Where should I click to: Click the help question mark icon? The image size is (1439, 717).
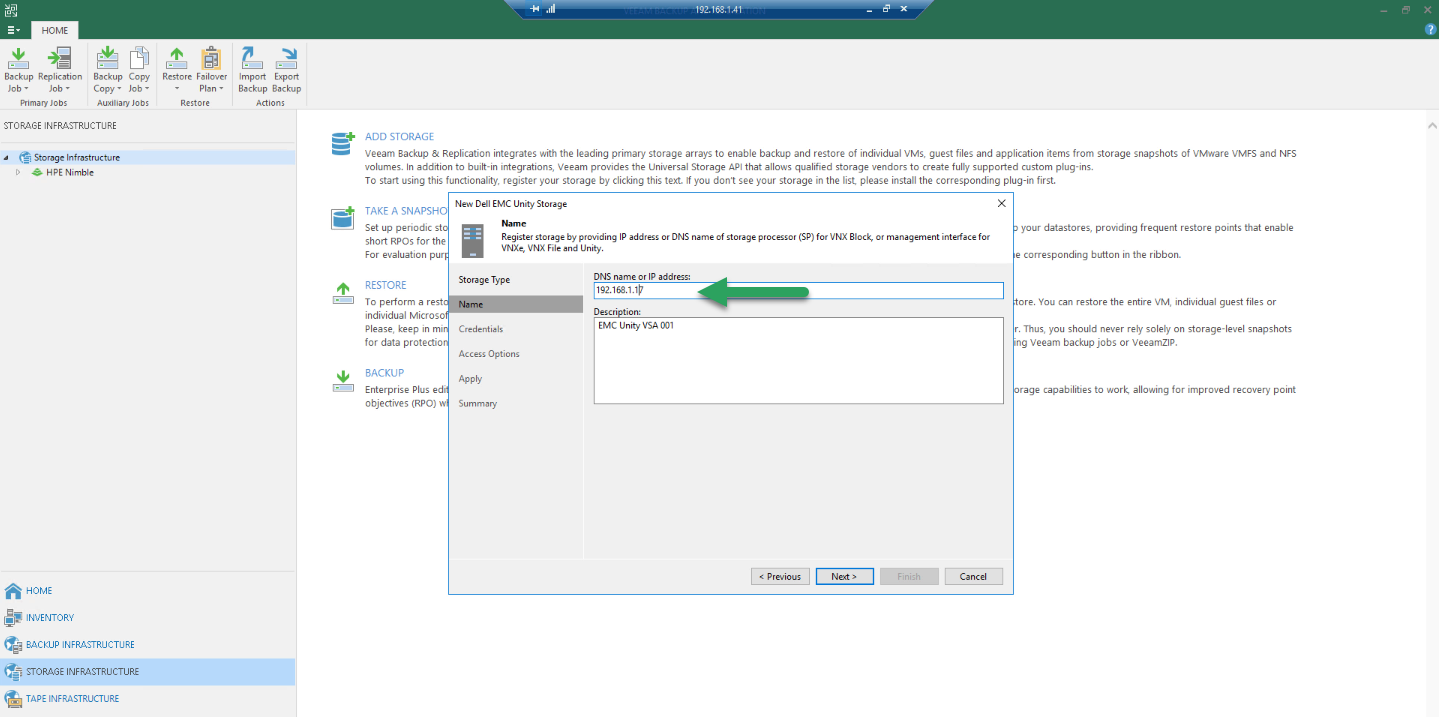(x=1430, y=30)
